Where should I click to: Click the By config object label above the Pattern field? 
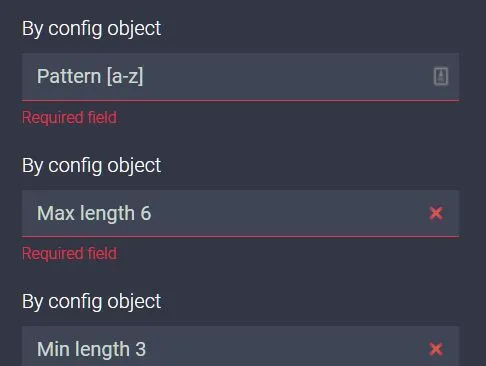pyautogui.click(x=92, y=29)
